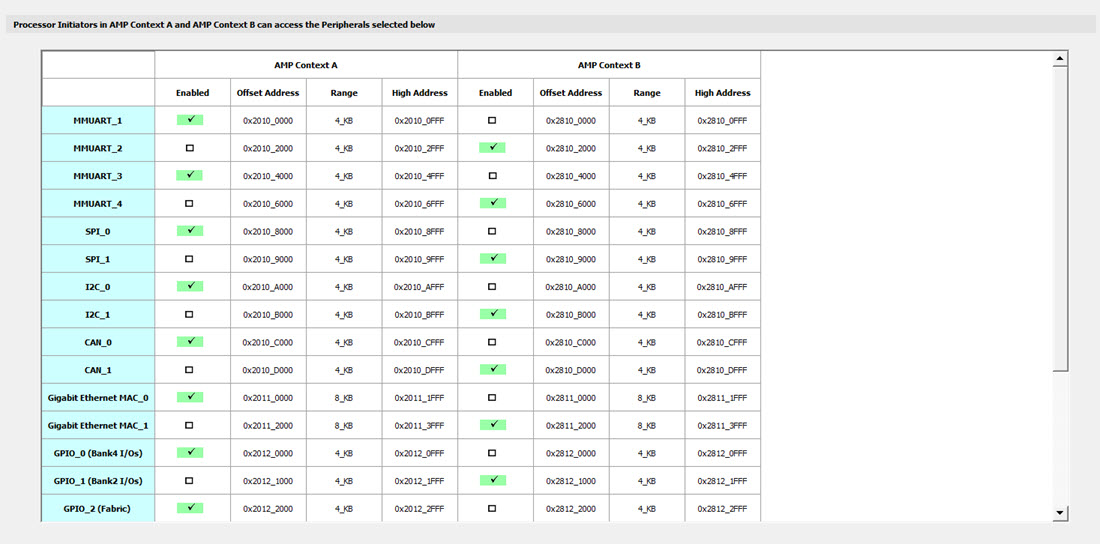This screenshot has width=1100, height=544.
Task: Enable Gigabit Ethernet MAC_0 in Context B
Action: click(492, 397)
